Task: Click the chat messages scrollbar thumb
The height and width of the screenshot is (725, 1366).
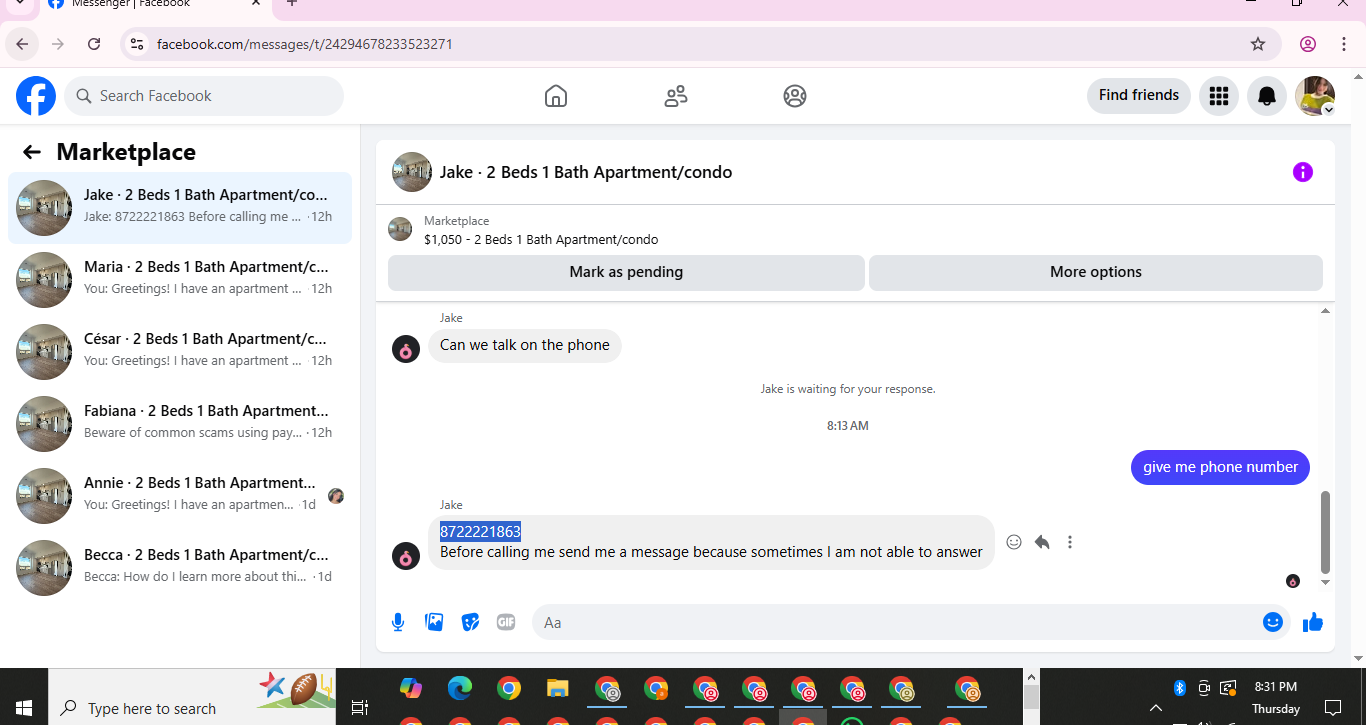Action: pyautogui.click(x=1326, y=532)
